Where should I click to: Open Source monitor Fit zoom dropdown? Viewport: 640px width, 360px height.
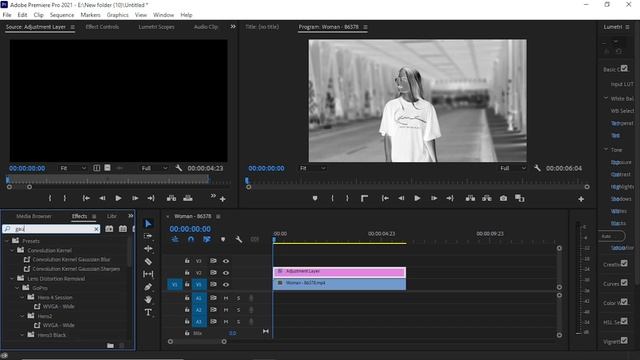tap(73, 168)
